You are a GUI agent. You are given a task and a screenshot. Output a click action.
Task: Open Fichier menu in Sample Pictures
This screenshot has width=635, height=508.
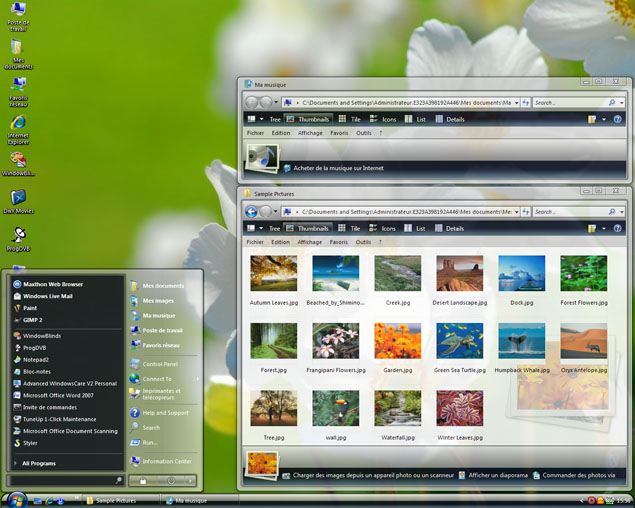[x=255, y=242]
